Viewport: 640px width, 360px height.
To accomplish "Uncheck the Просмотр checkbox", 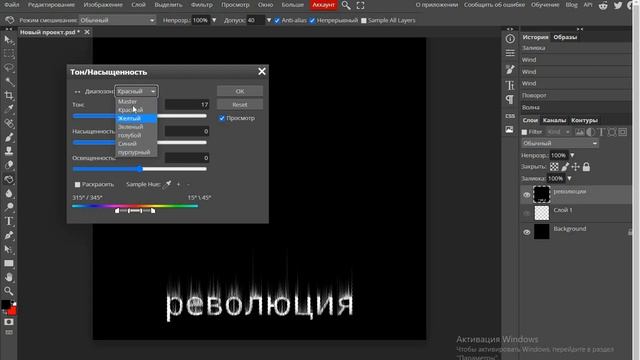I will click(x=222, y=118).
